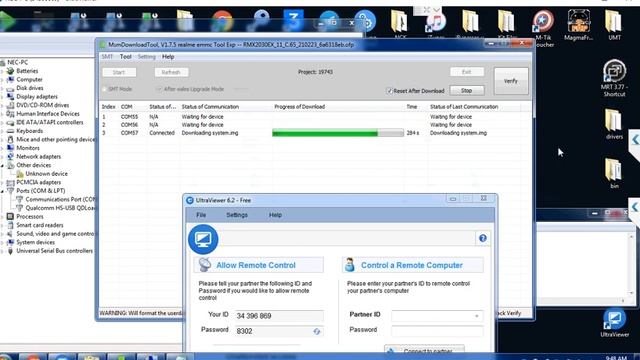This screenshot has width=640, height=360.
Task: Click the Start button in MsmDownloadTool
Action: pos(119,72)
